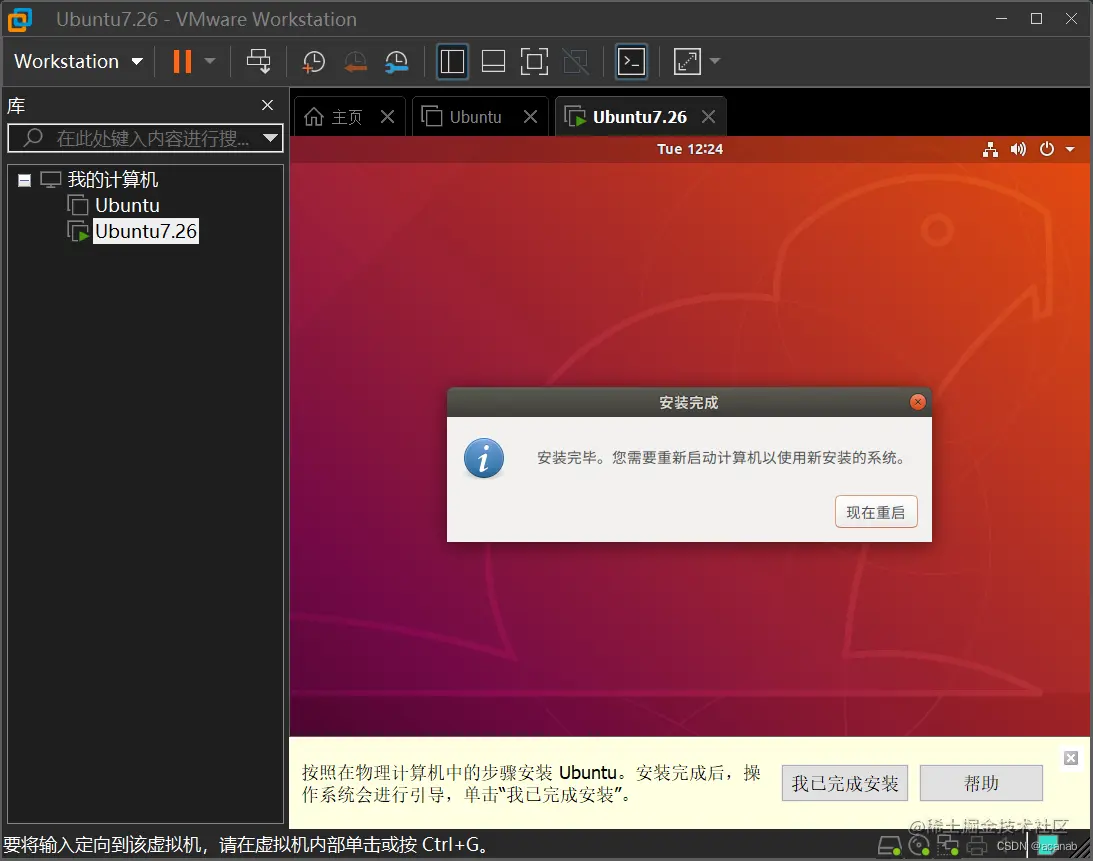The height and width of the screenshot is (861, 1093).
Task: Click the network adapter status icon
Action: pyautogui.click(x=948, y=845)
